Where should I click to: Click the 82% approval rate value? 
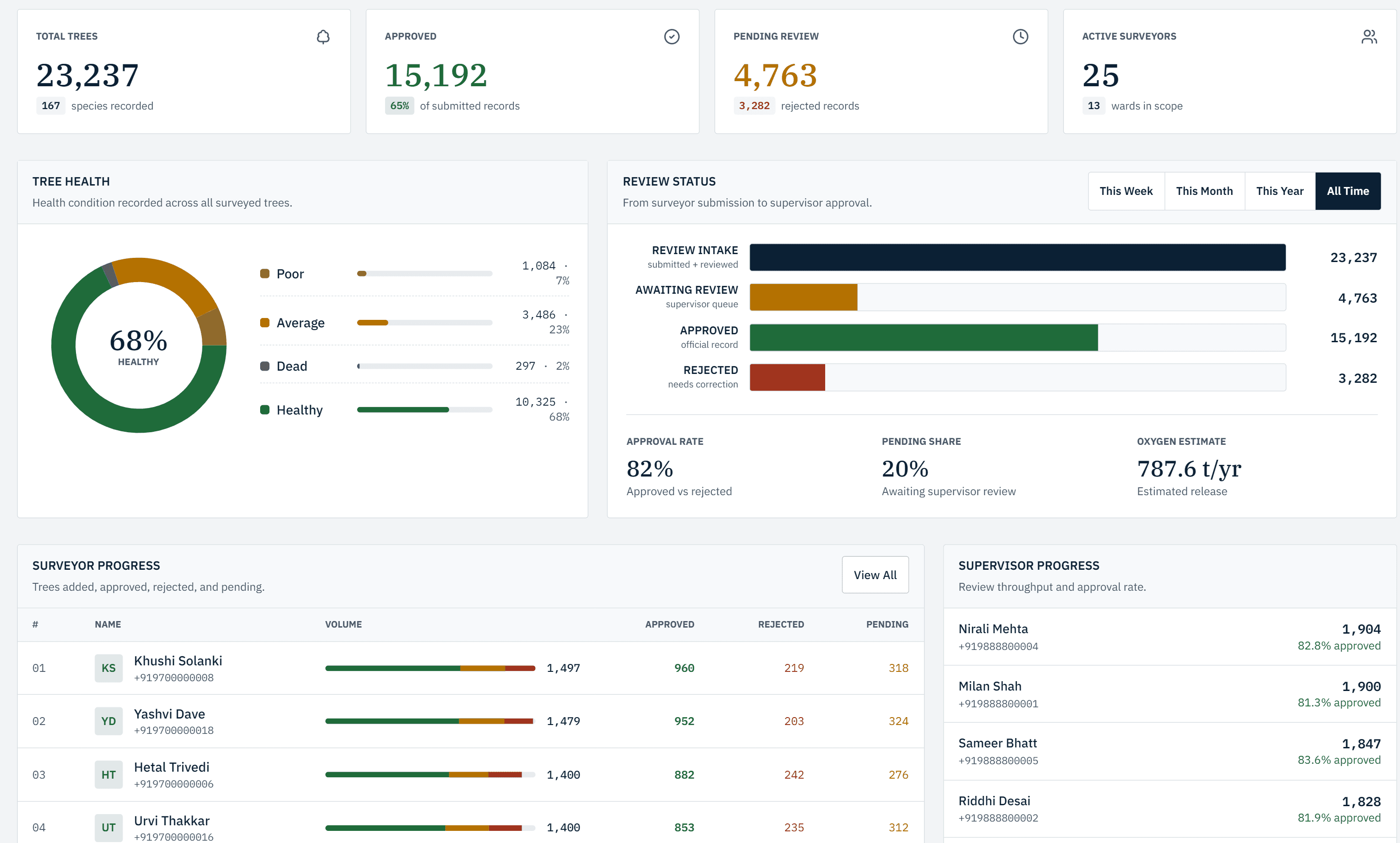click(x=650, y=469)
